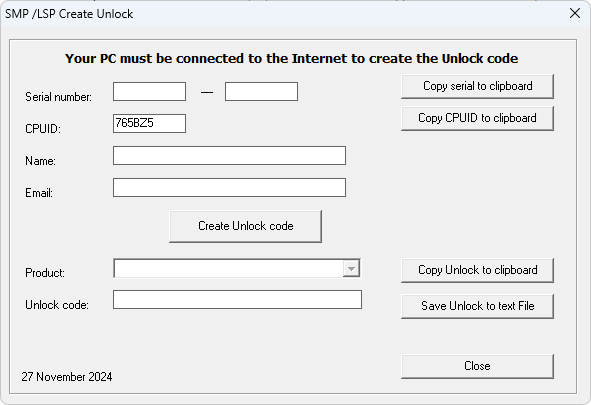Click the bold Internet connection notice heading
Screen dimensions: 591x405
291,58
